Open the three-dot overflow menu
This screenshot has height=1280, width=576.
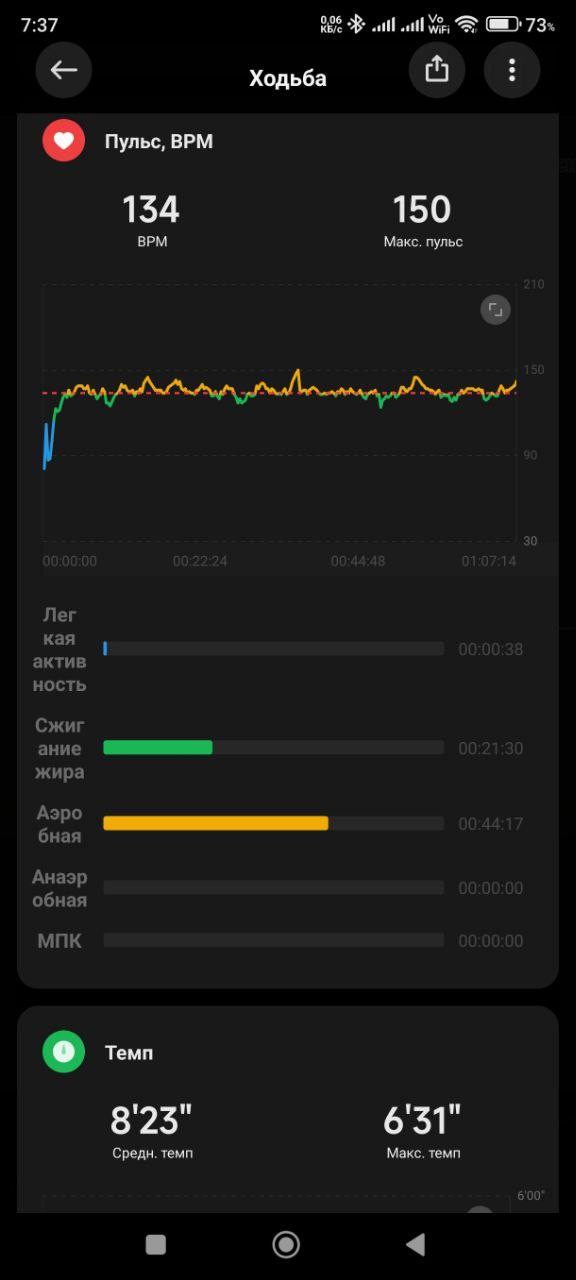pos(512,69)
